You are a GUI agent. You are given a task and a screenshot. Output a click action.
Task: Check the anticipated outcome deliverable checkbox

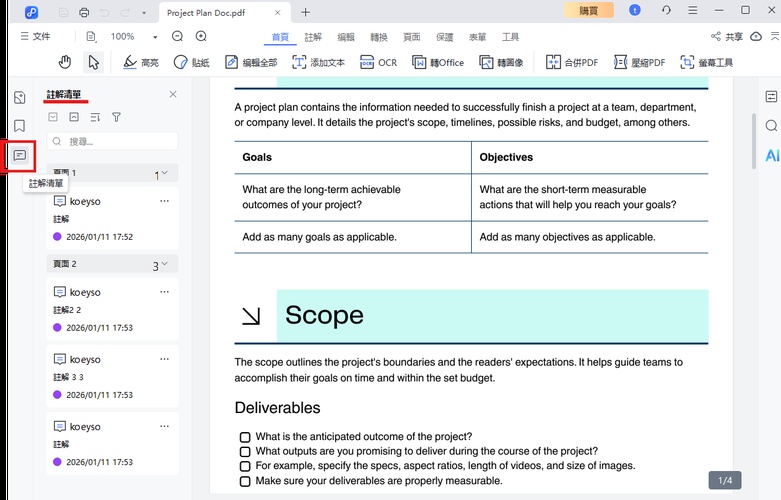pos(245,437)
